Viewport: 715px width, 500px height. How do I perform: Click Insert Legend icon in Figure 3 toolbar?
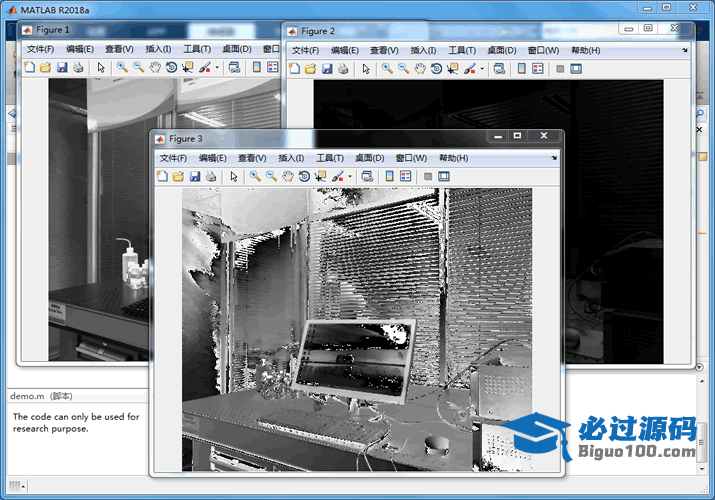(405, 176)
